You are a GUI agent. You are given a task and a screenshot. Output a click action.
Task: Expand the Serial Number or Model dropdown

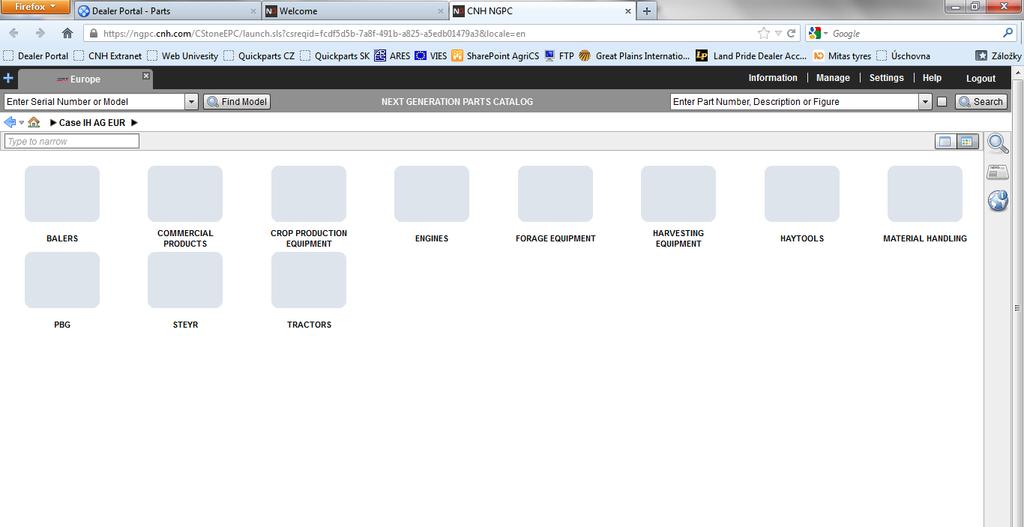191,102
